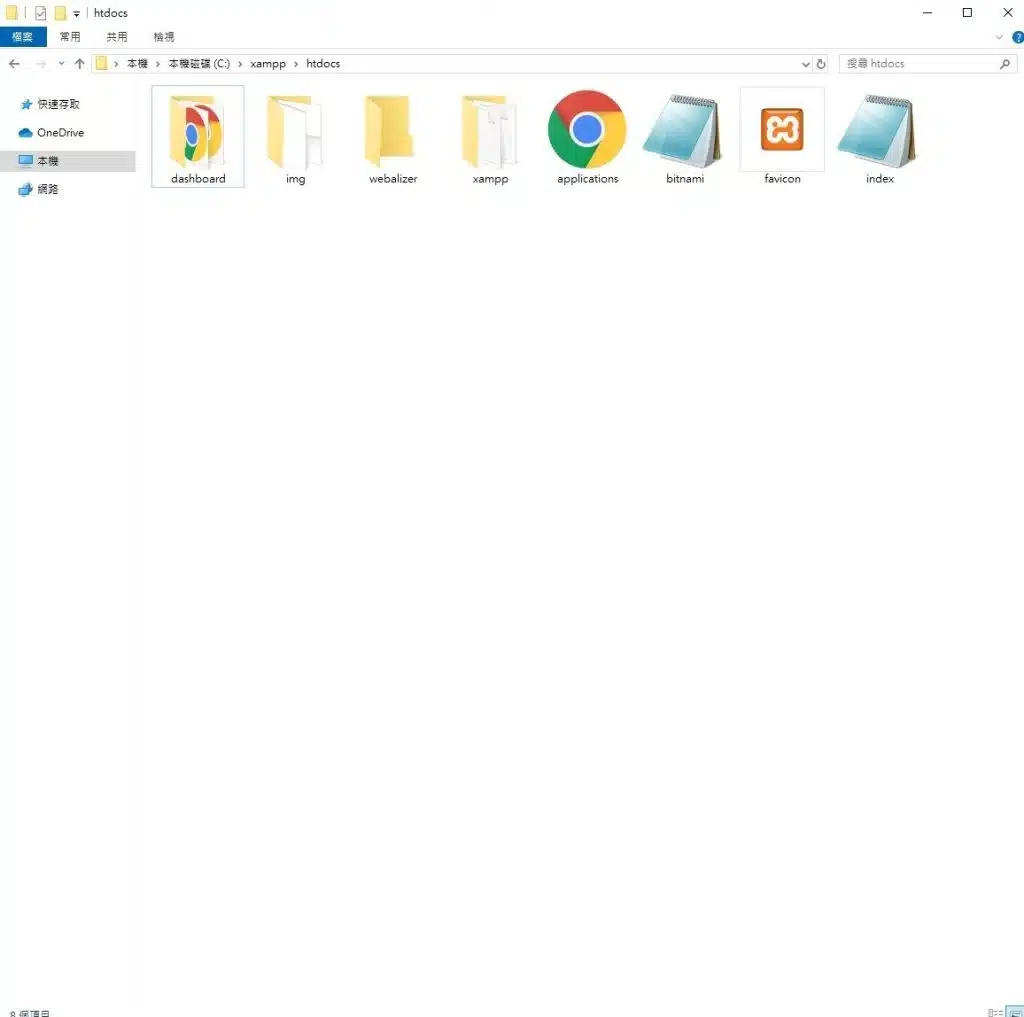Select This PC (本機) in sidebar

point(48,161)
